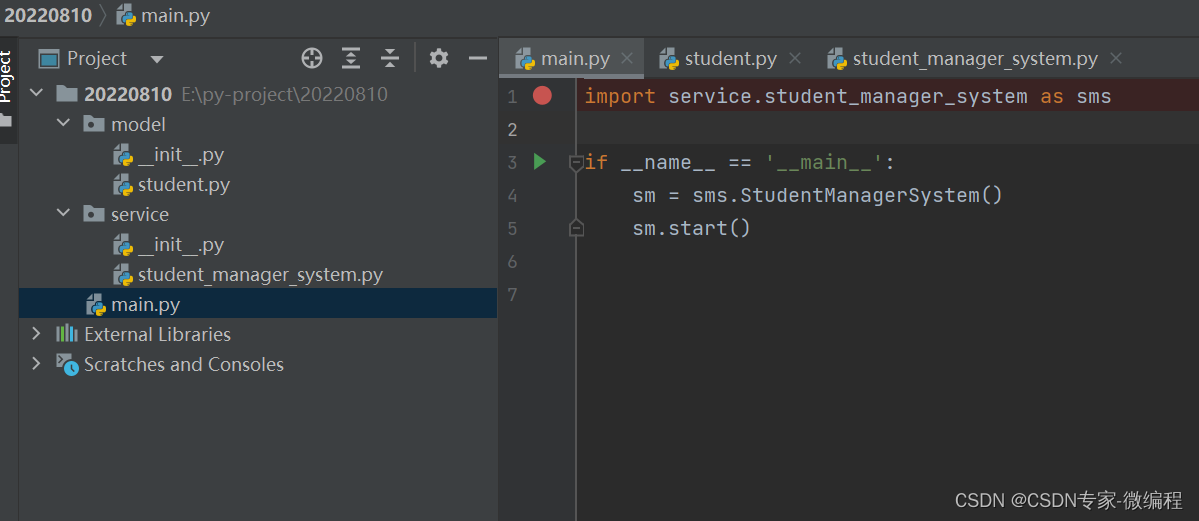The height and width of the screenshot is (521, 1199).
Task: Toggle the breakpoint on line 1
Action: [x=542, y=96]
